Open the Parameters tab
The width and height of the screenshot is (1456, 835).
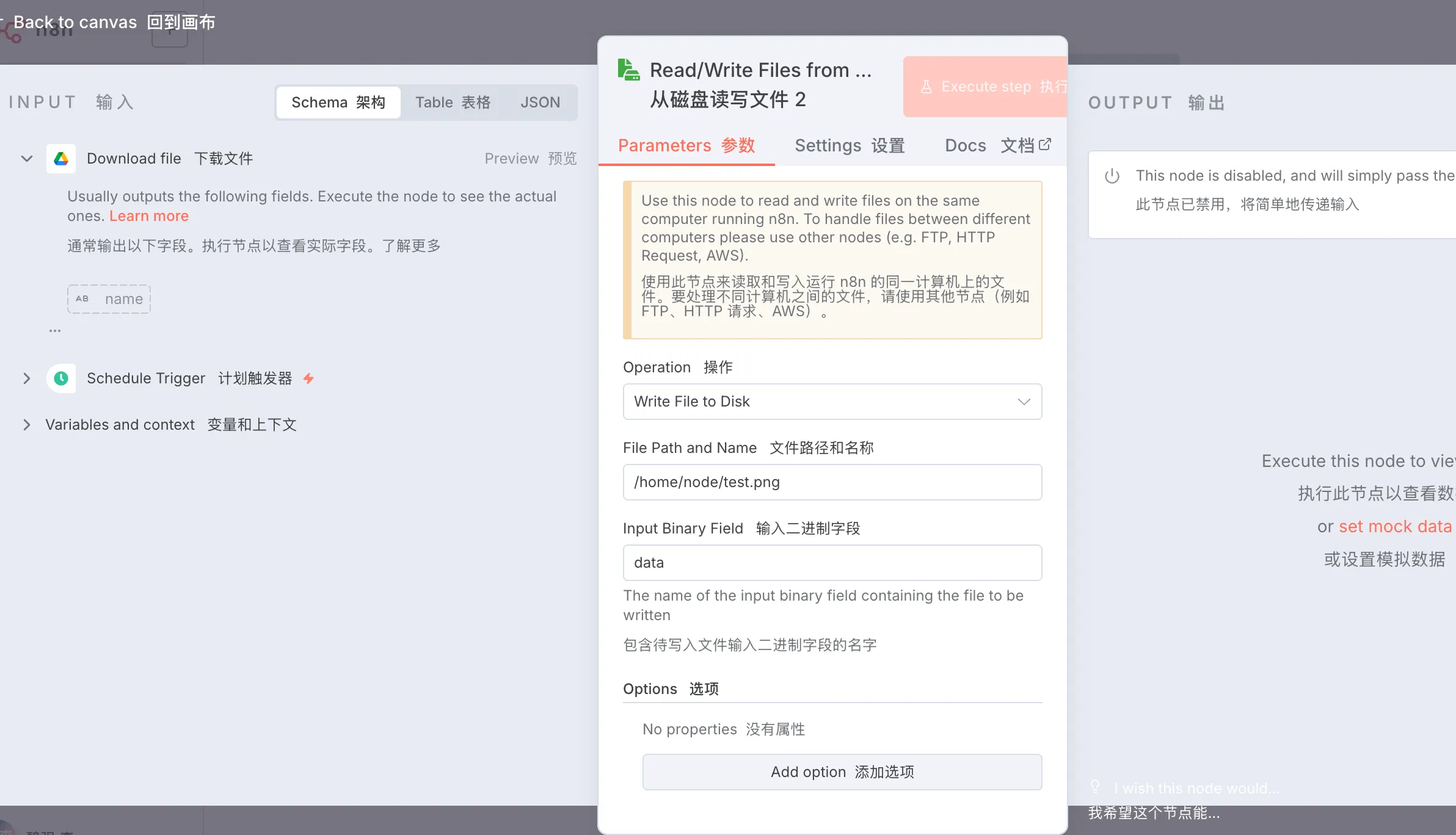pos(686,145)
